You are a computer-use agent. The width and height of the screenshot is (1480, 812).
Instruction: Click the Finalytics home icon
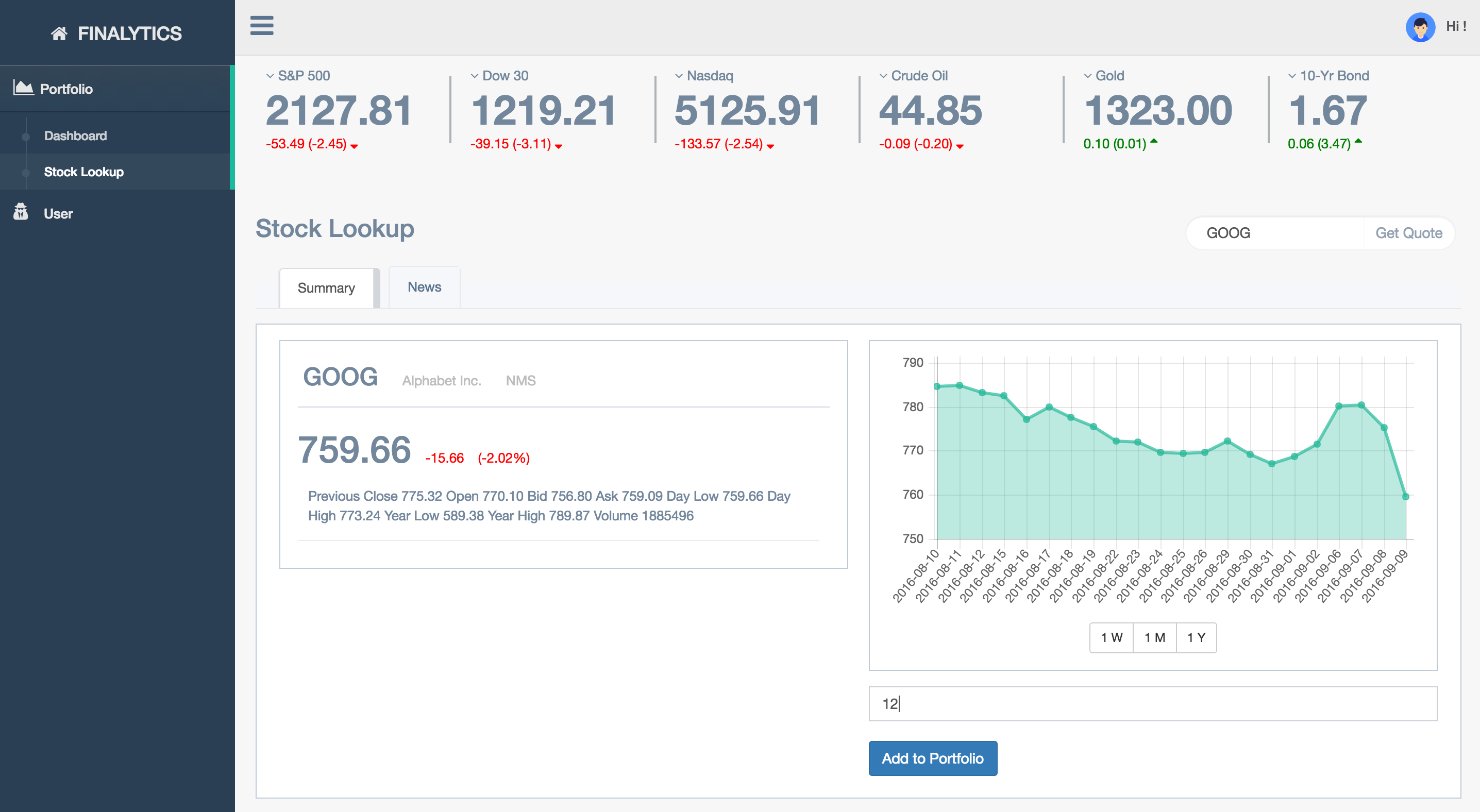coord(59,34)
